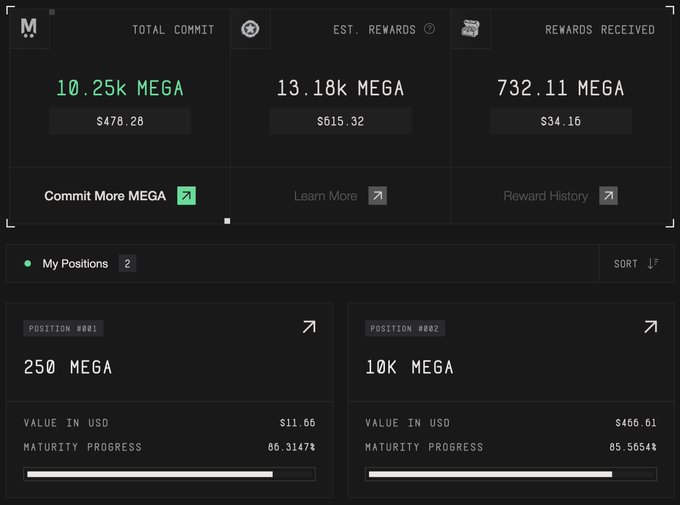
Task: Click the $478.28 value box
Action: tap(120, 121)
